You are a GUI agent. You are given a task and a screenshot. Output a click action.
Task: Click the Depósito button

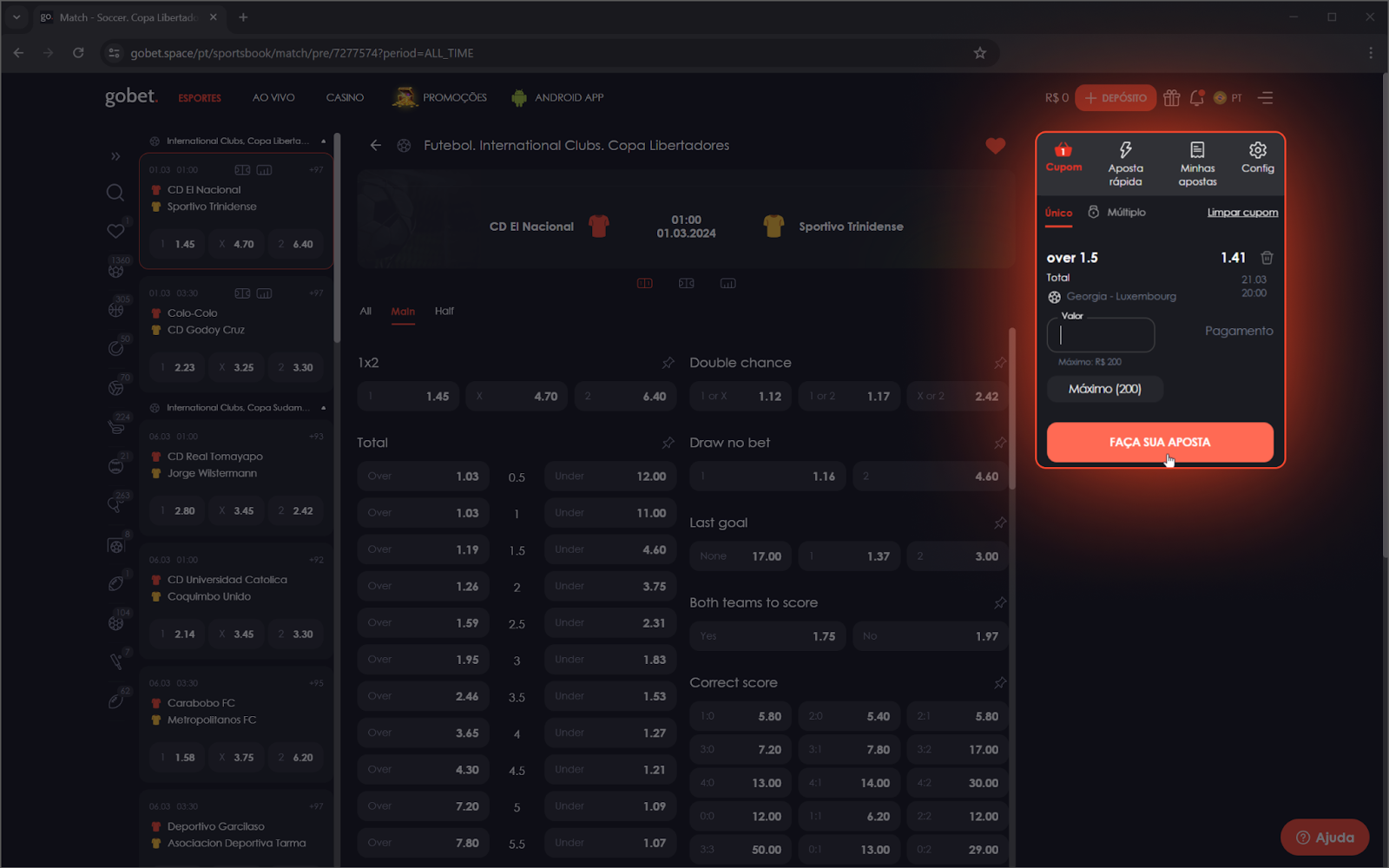tap(1116, 98)
